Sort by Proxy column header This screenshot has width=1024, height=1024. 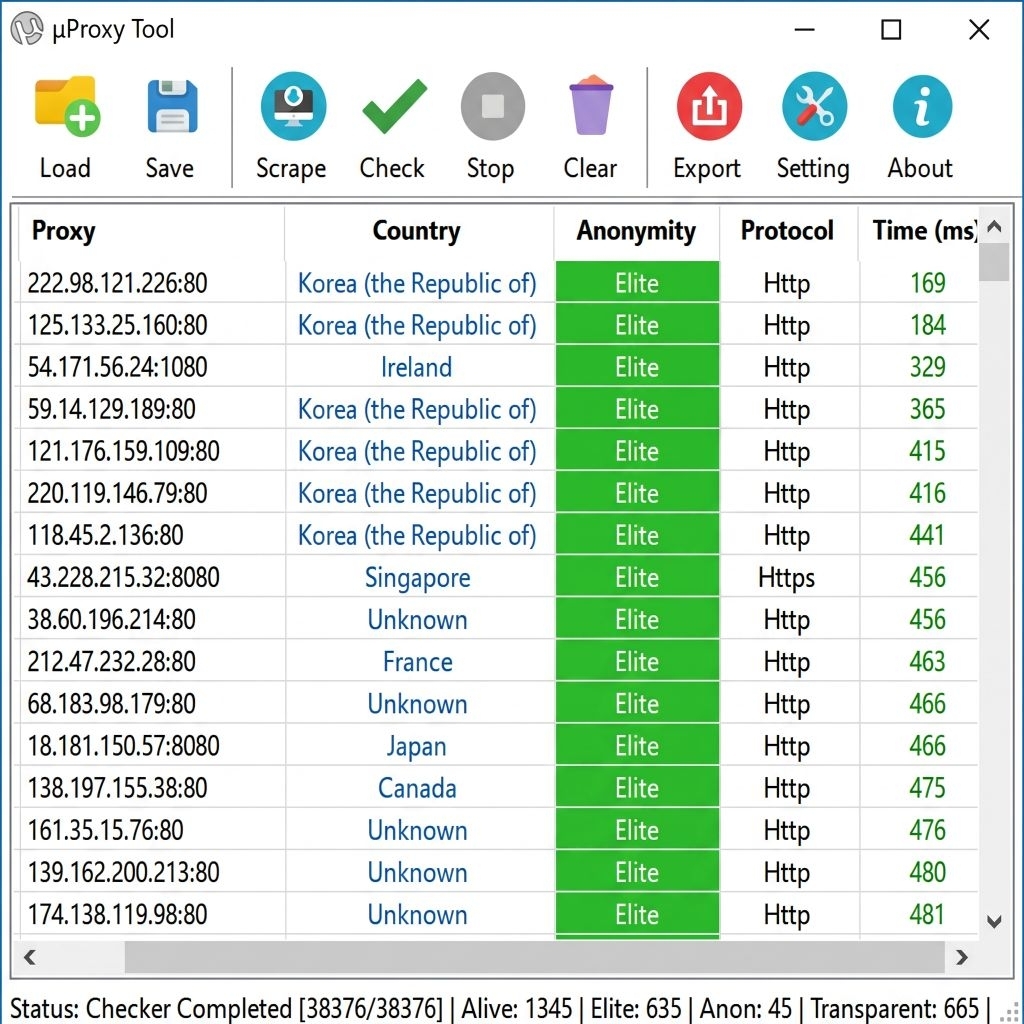tap(151, 231)
